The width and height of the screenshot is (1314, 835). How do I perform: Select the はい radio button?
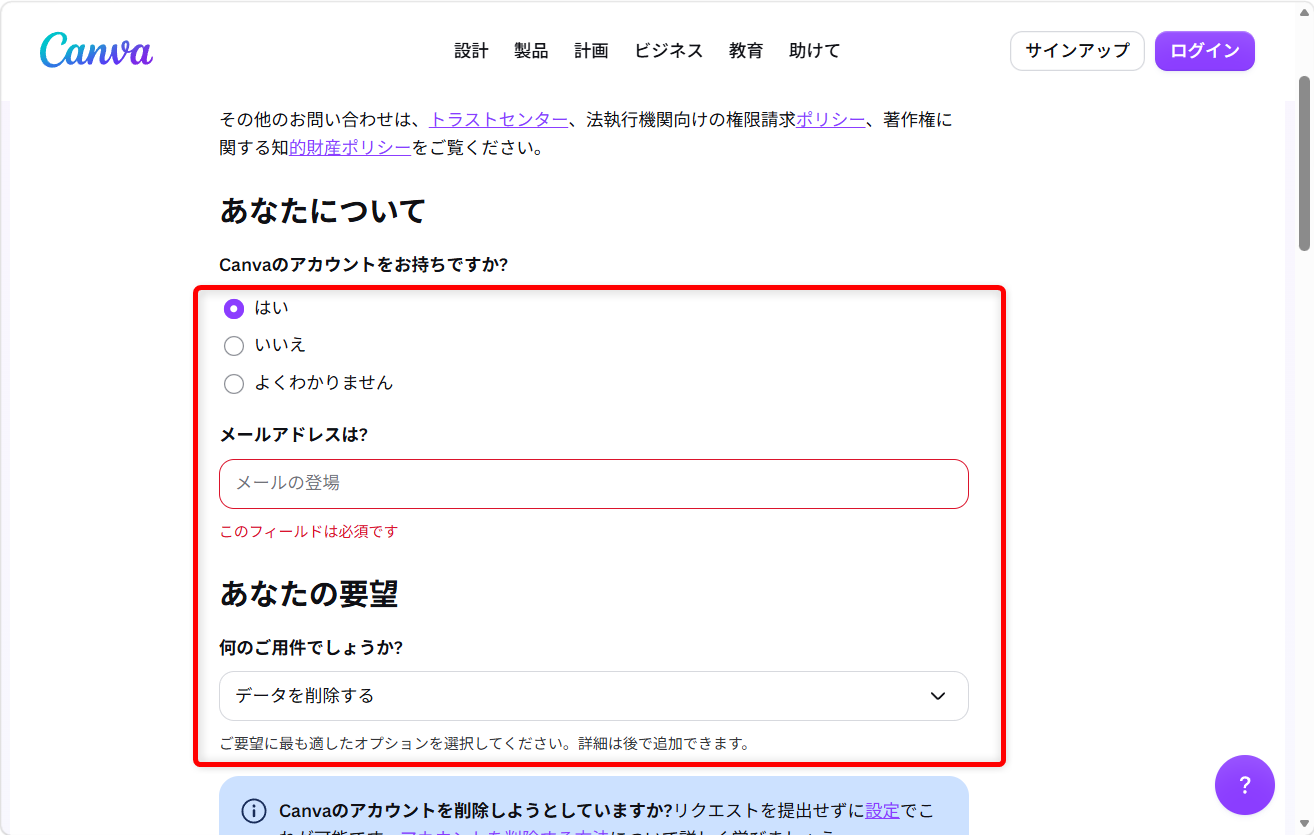coord(234,309)
